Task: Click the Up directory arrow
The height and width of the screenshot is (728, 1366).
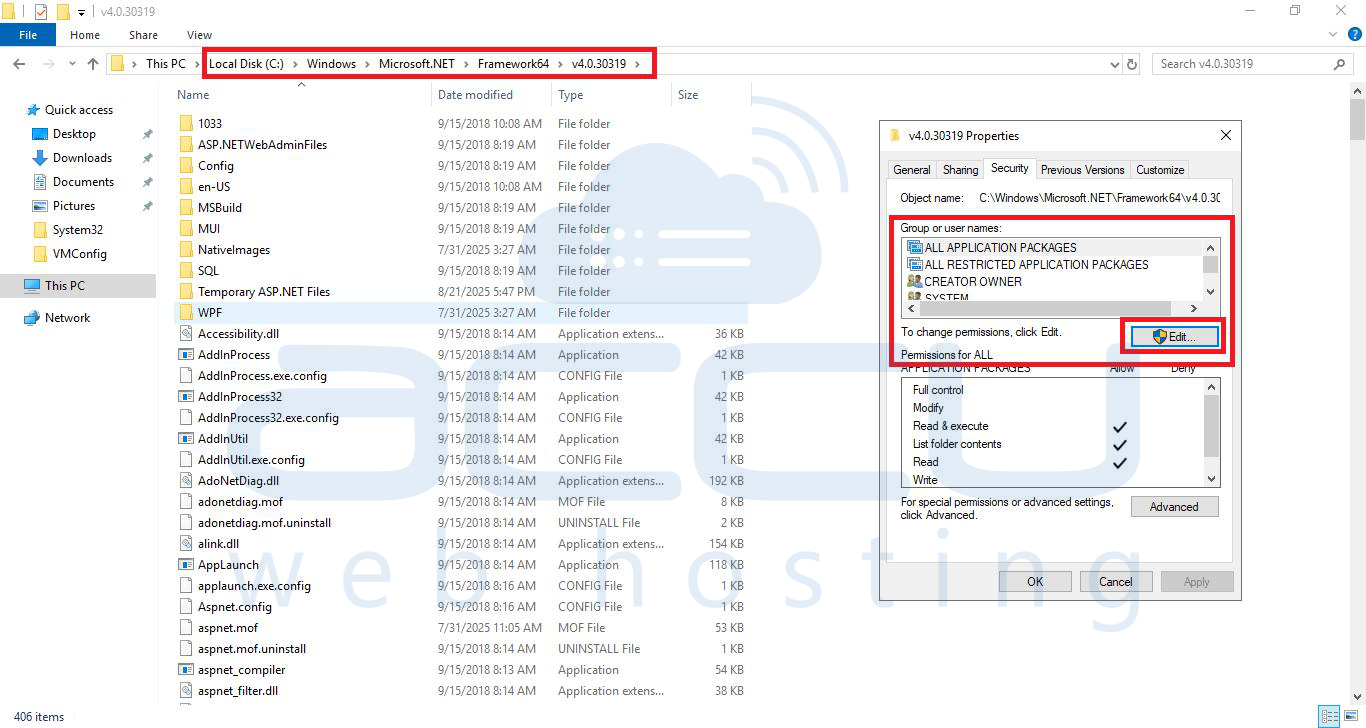Action: pyautogui.click(x=93, y=64)
